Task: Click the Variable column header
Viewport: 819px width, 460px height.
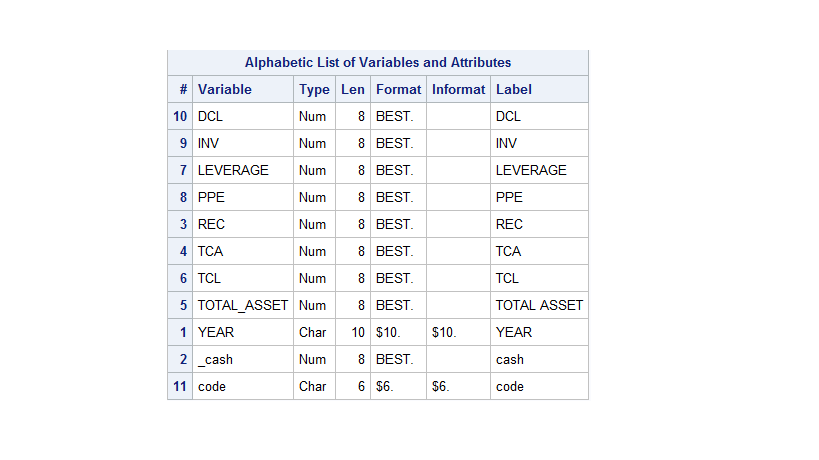Action: click(x=225, y=89)
